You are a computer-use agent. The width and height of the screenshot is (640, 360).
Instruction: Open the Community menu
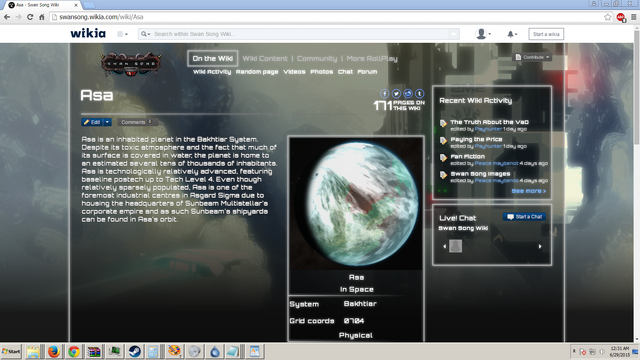[317, 58]
